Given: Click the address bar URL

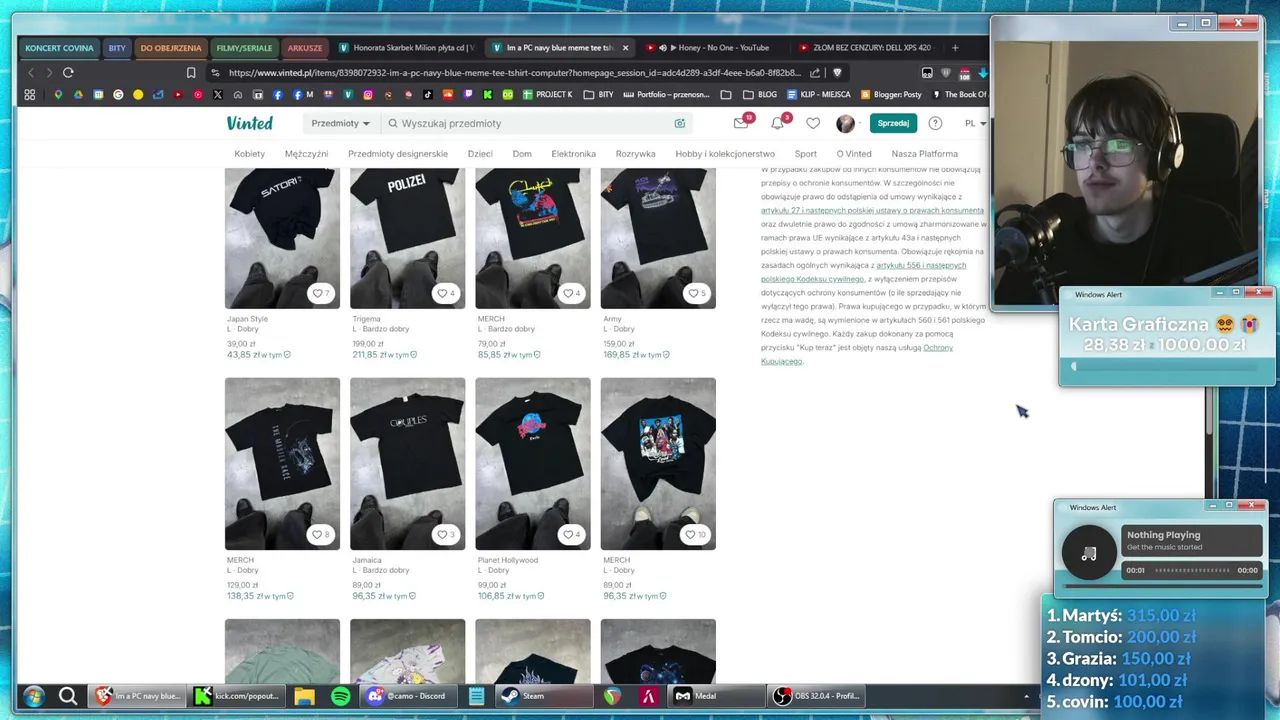Looking at the screenshot, I should point(514,73).
